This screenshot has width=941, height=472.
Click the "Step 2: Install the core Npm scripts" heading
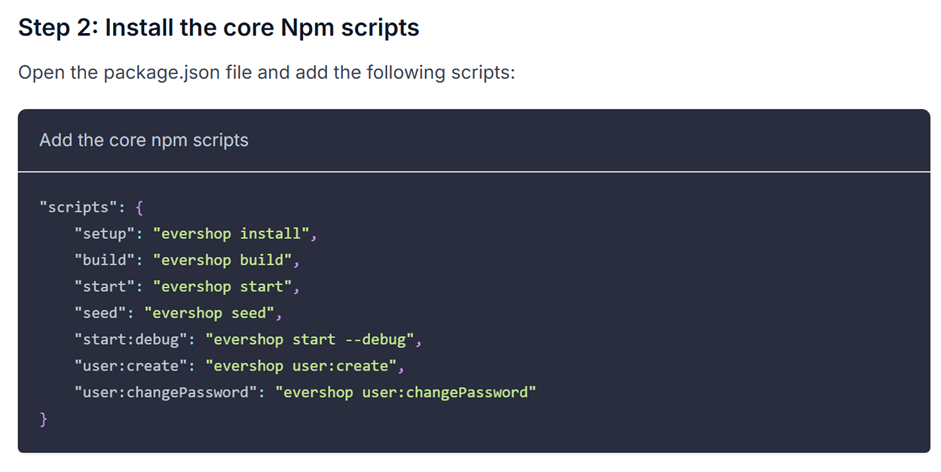[x=218, y=27]
